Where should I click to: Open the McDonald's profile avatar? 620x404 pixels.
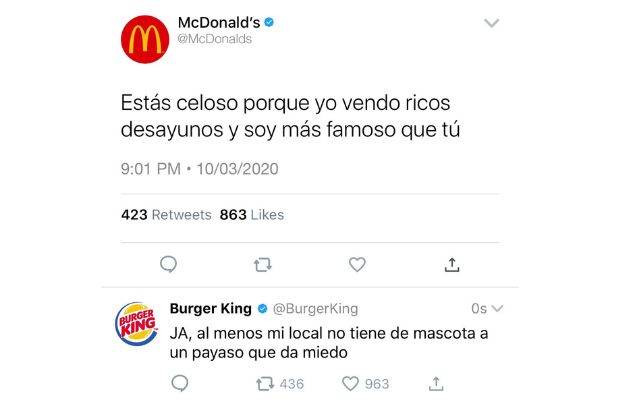[145, 39]
